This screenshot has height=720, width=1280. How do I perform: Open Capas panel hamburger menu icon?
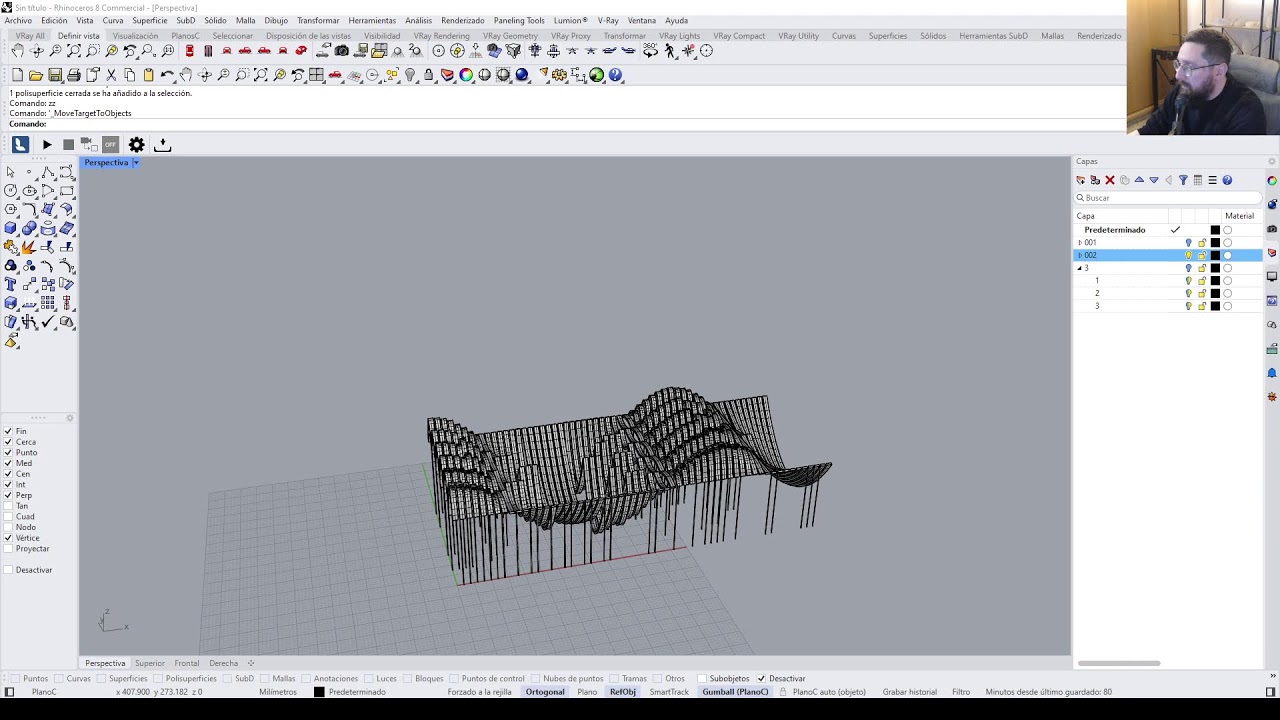[1212, 180]
